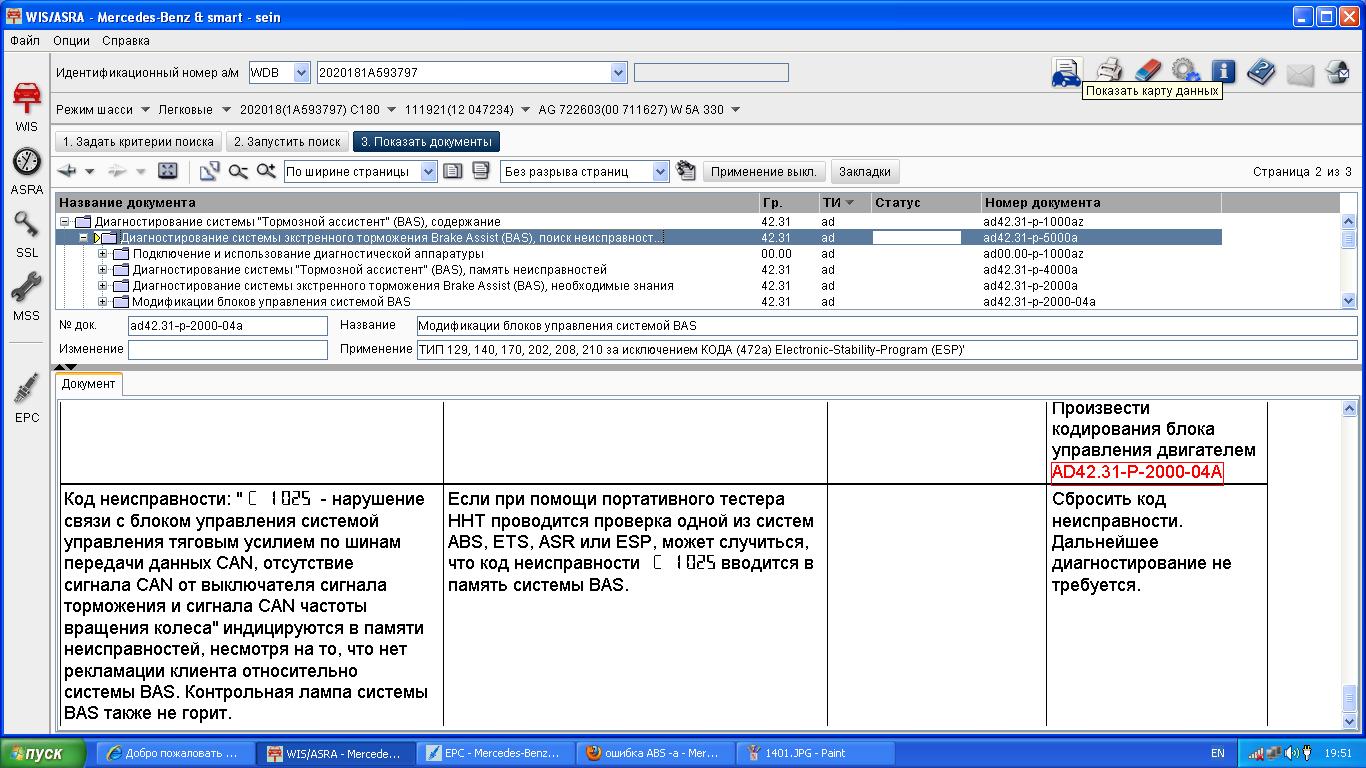Switch to ошибка ABS Firefox taskbar item
Screen dimensions: 1366x768
click(655, 753)
